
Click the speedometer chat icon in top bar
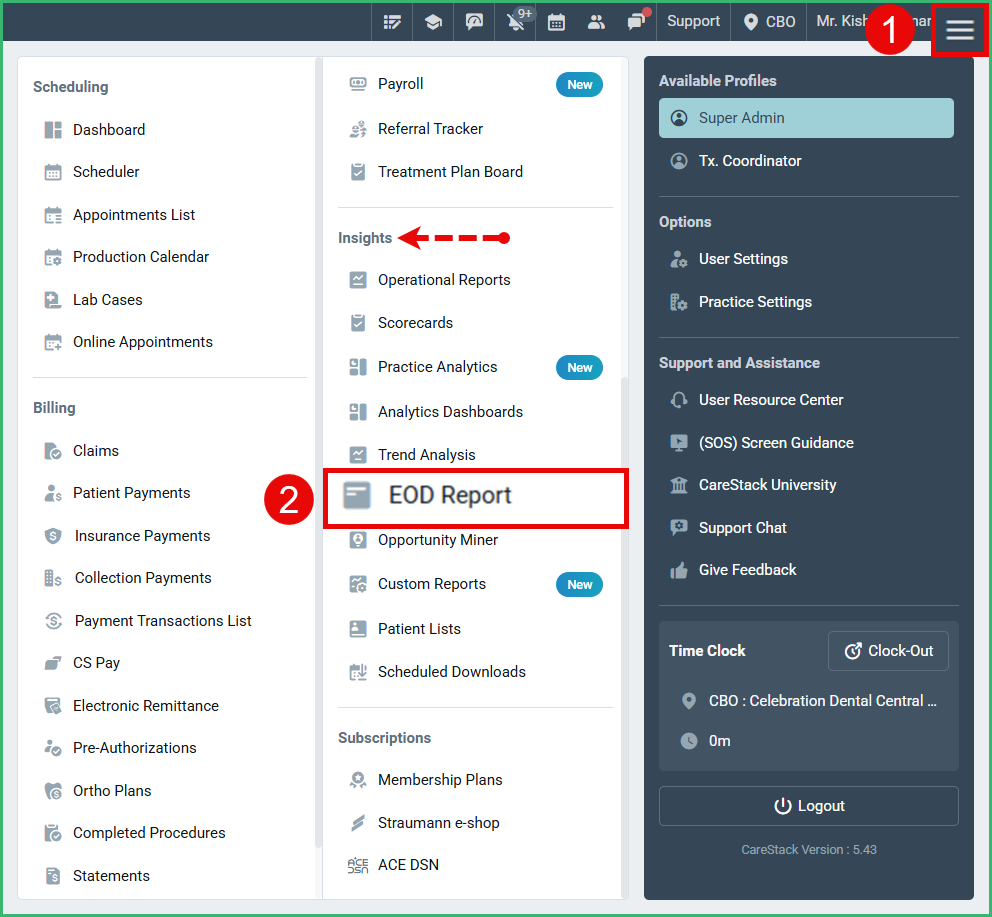click(x=474, y=22)
